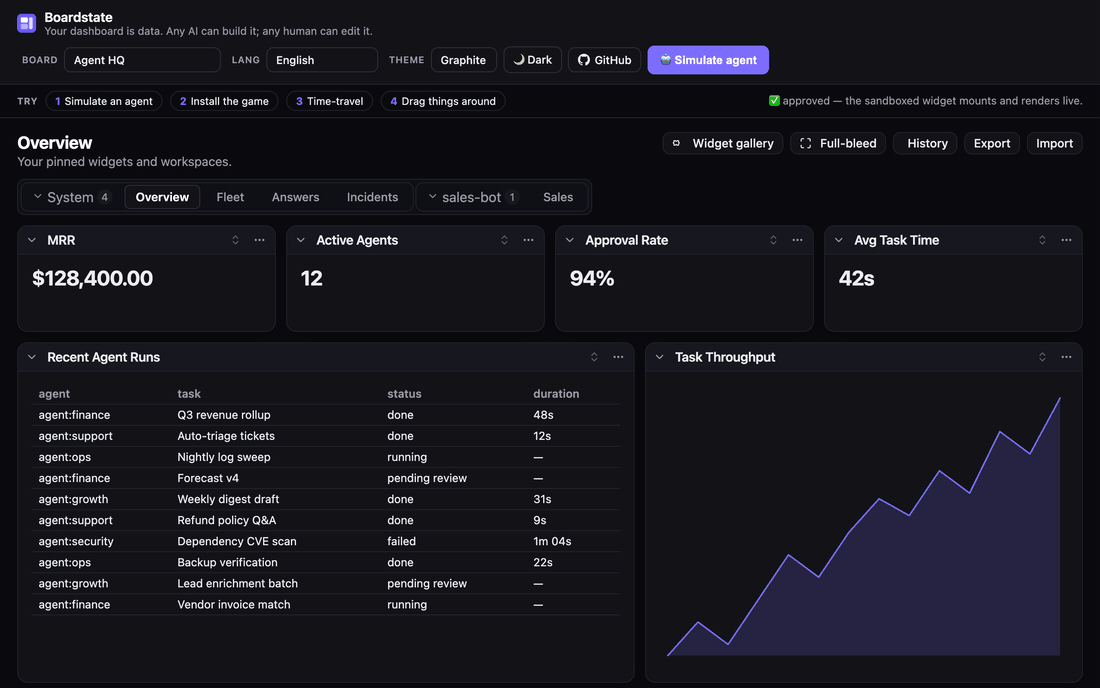
Task: Select the Refund policy Q&A row
Action: pyautogui.click(x=326, y=520)
